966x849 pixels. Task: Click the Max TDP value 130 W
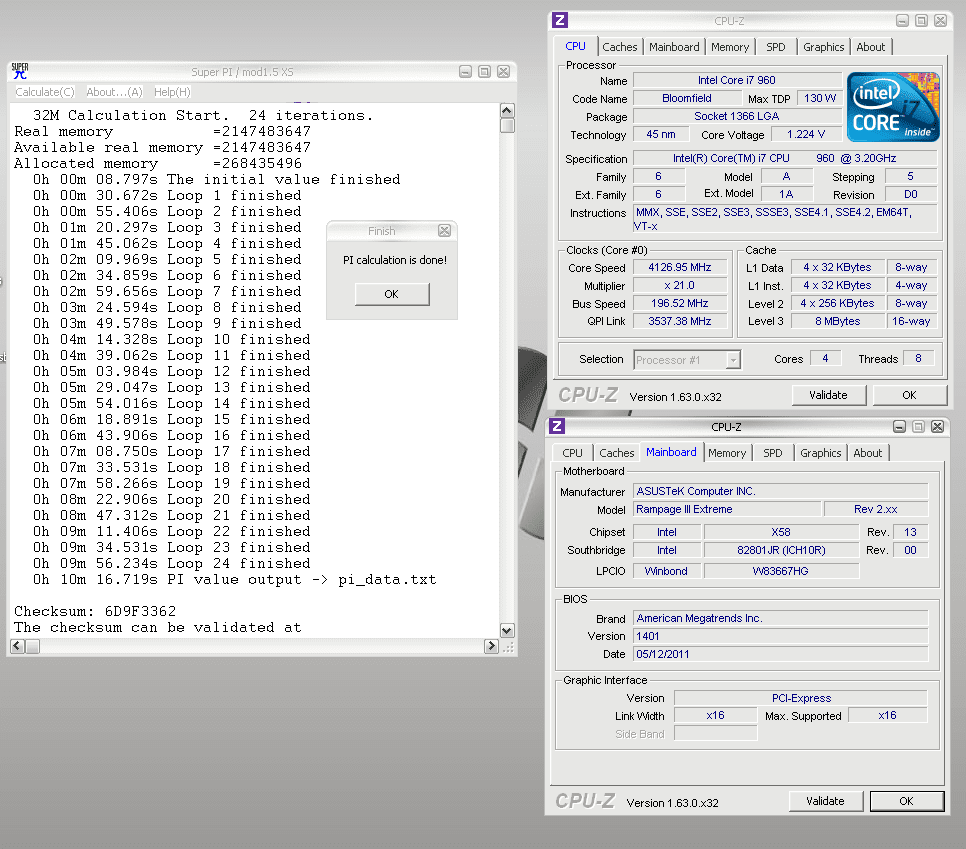819,98
